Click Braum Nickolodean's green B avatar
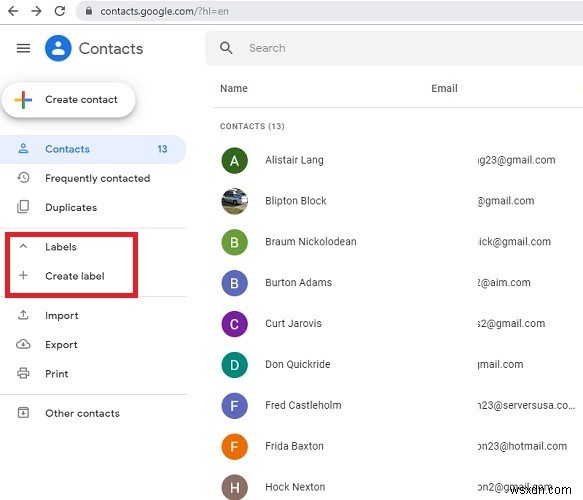The image size is (583, 500). coord(235,242)
